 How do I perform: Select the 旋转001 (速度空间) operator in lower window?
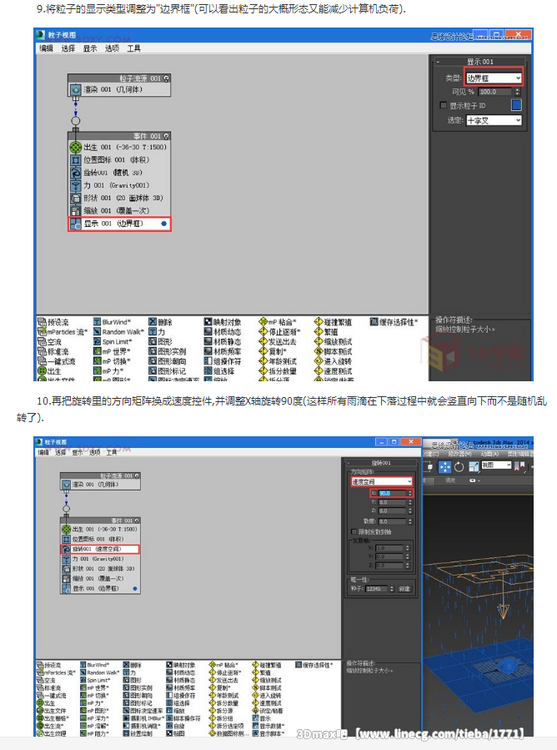[x=100, y=549]
